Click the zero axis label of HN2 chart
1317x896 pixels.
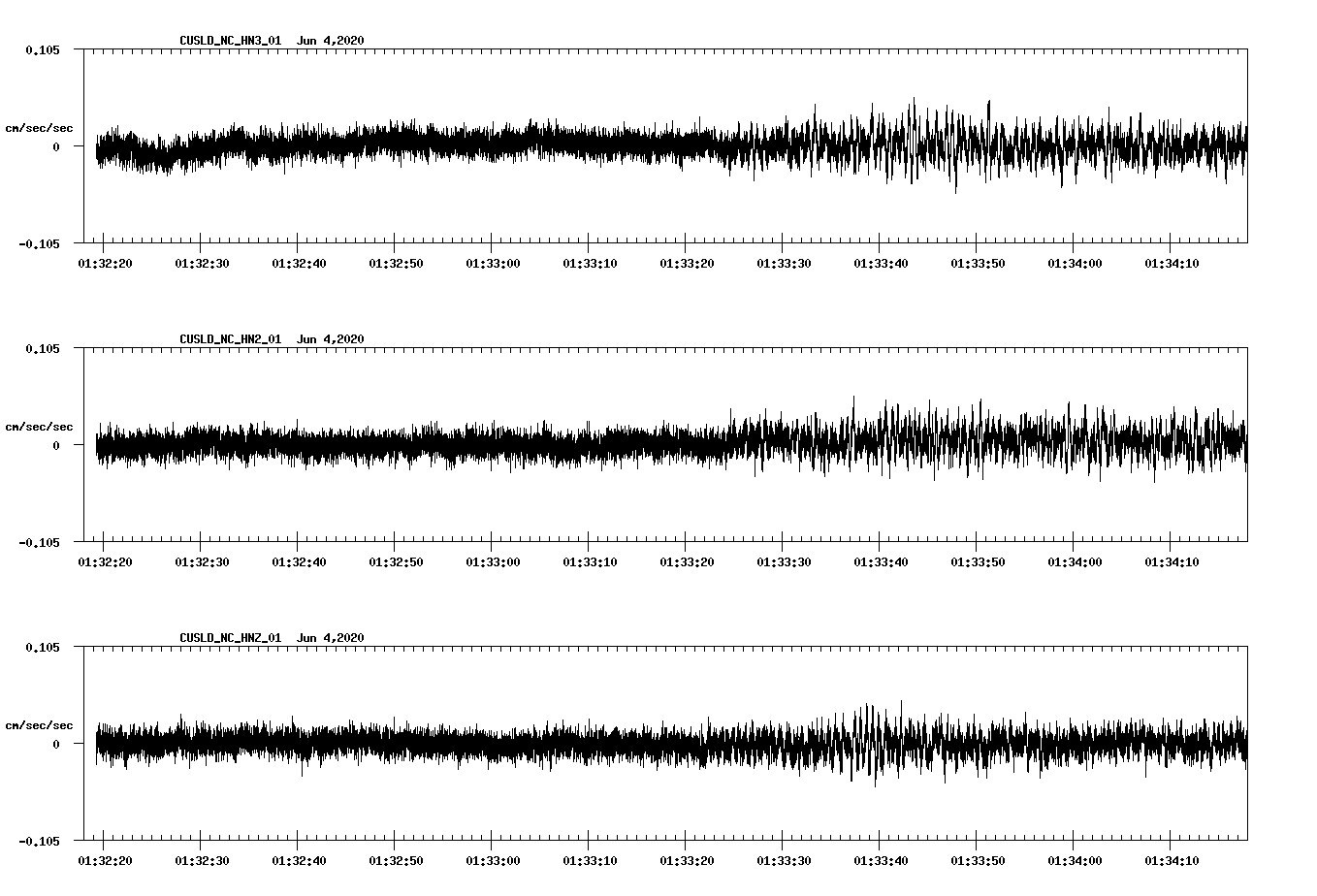tap(56, 445)
